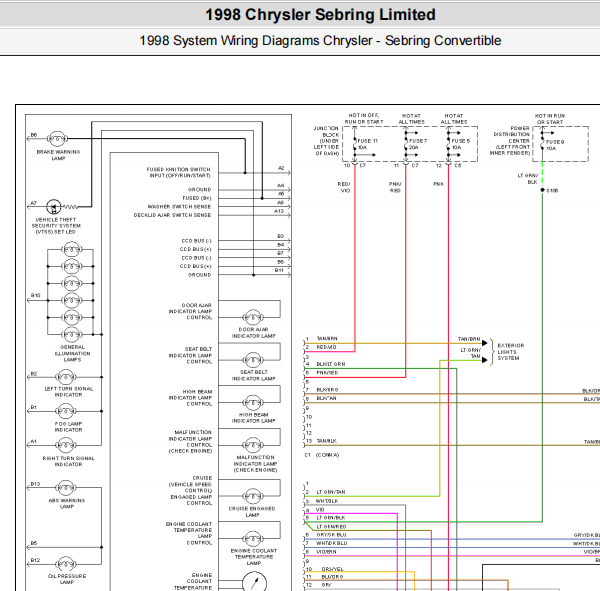Click the Oil Pressure Lamp bulb symbol

click(x=65, y=564)
